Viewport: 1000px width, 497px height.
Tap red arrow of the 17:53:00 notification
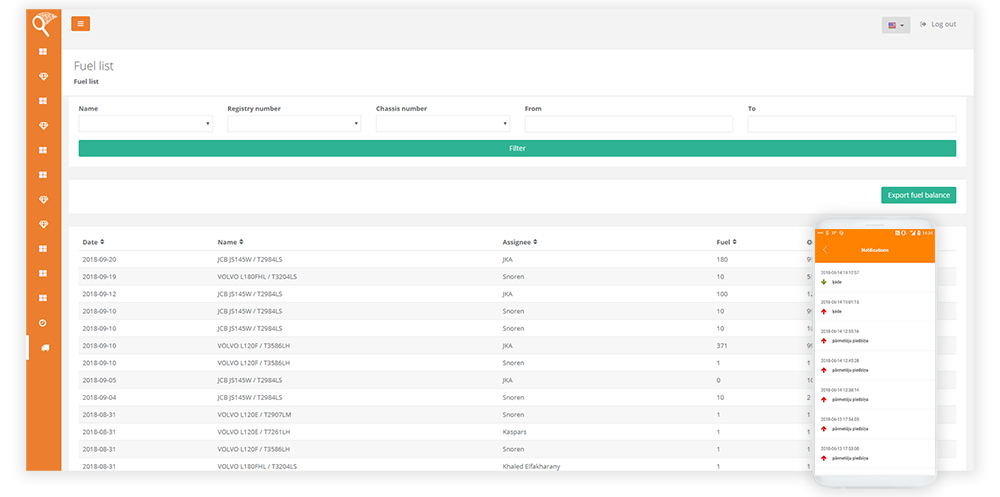pyautogui.click(x=823, y=458)
